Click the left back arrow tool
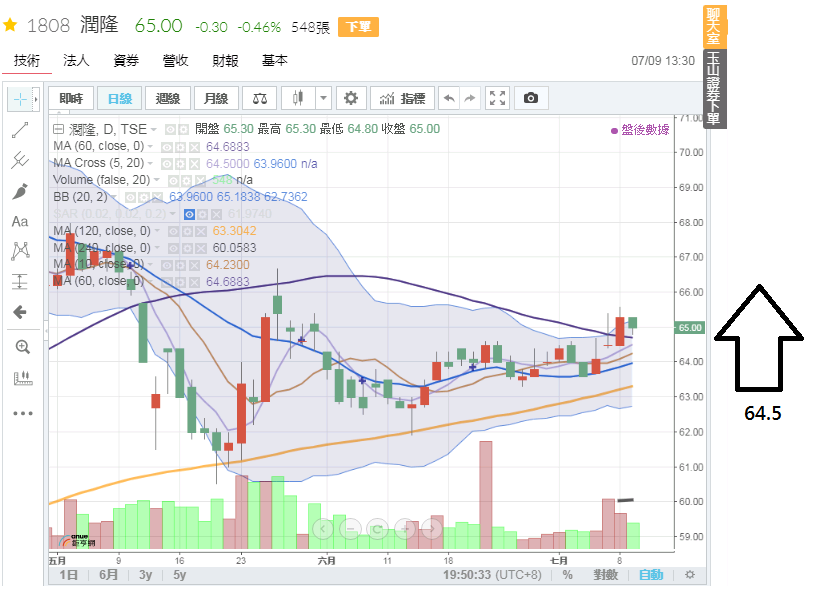This screenshot has width=830, height=600. 20,312
